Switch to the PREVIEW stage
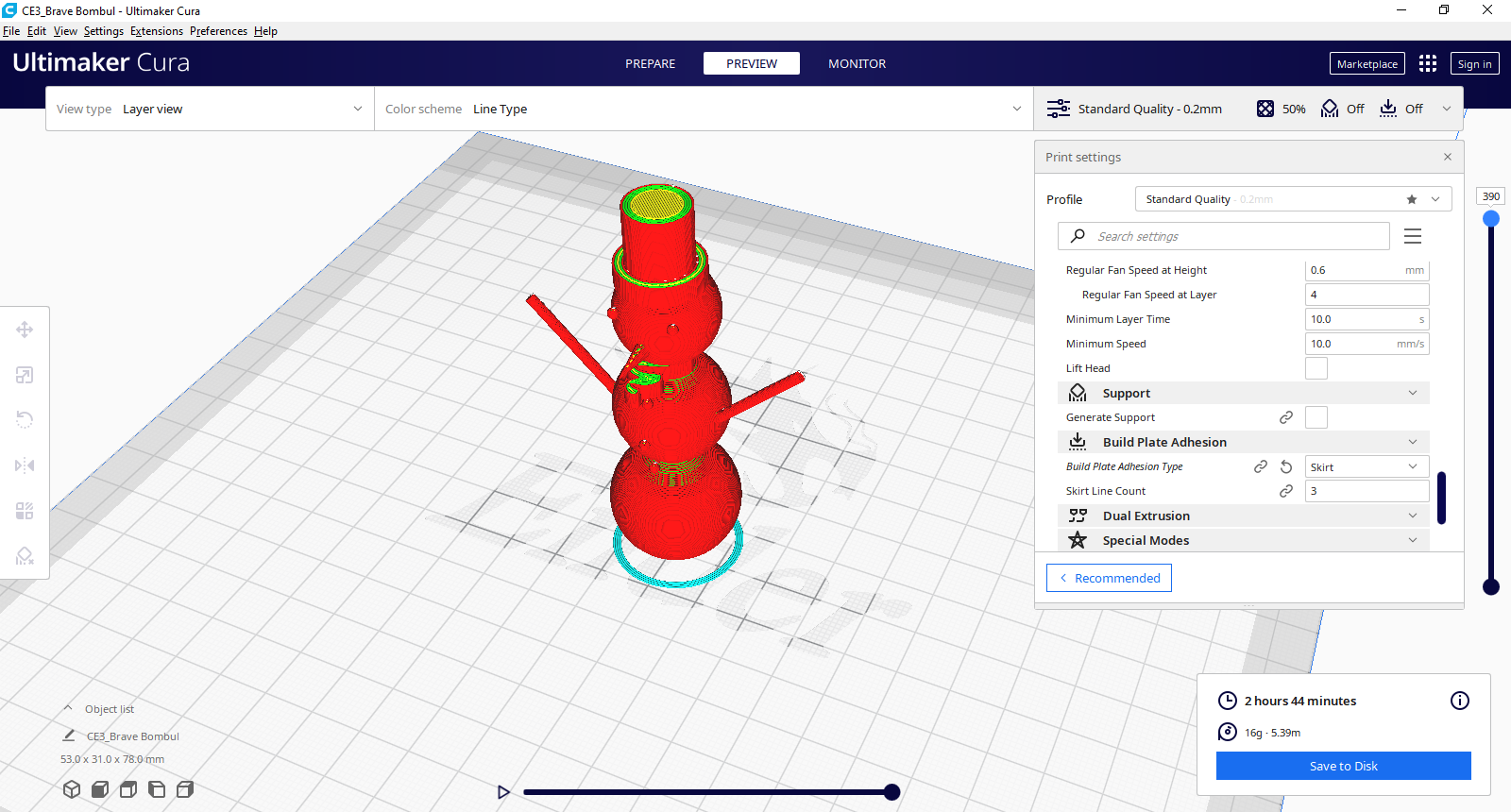Image resolution: width=1511 pixels, height=812 pixels. pyautogui.click(x=752, y=63)
